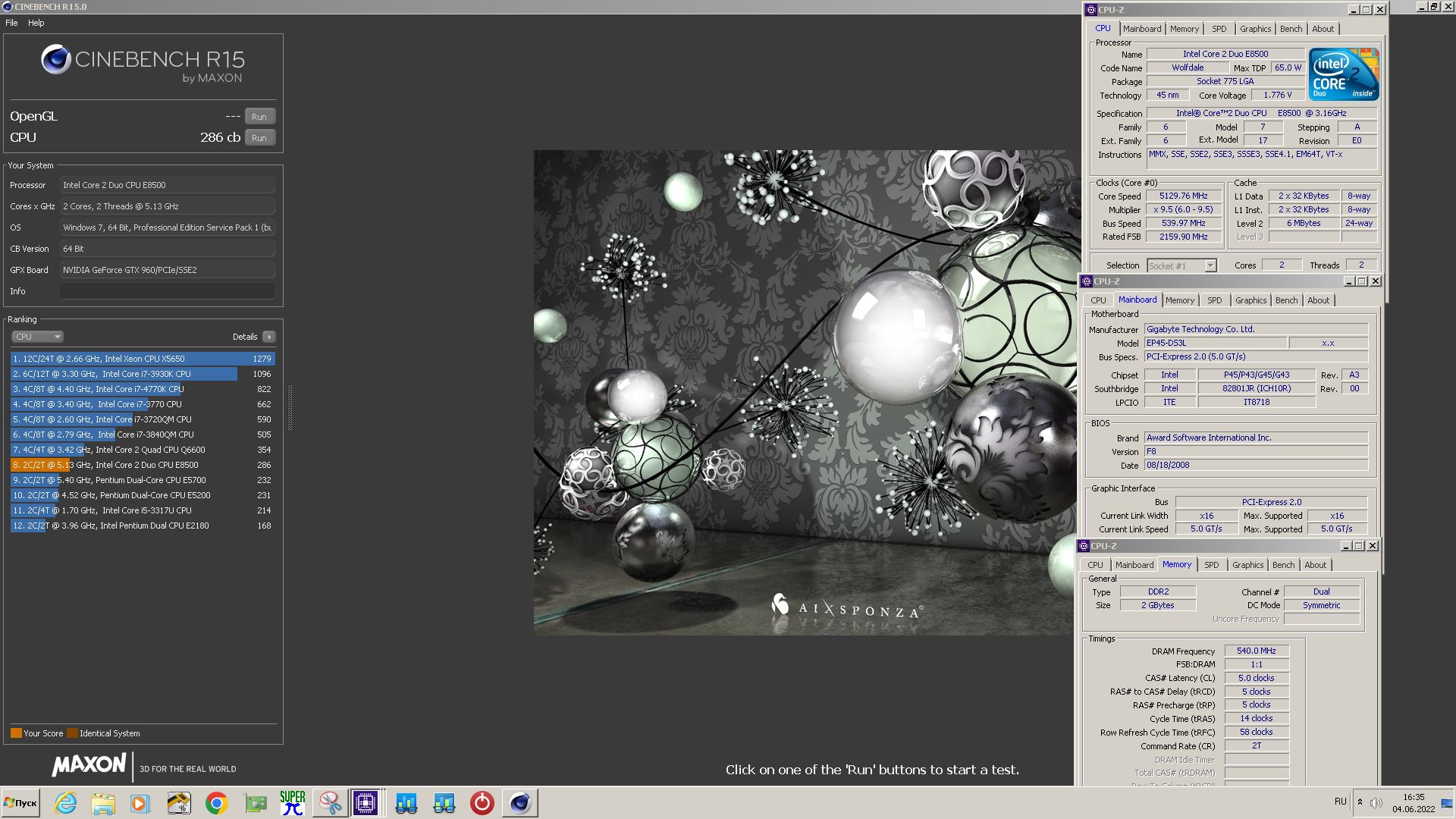The image size is (1456, 819).
Task: Select the Core i7-4770K ranking row
Action: (143, 389)
